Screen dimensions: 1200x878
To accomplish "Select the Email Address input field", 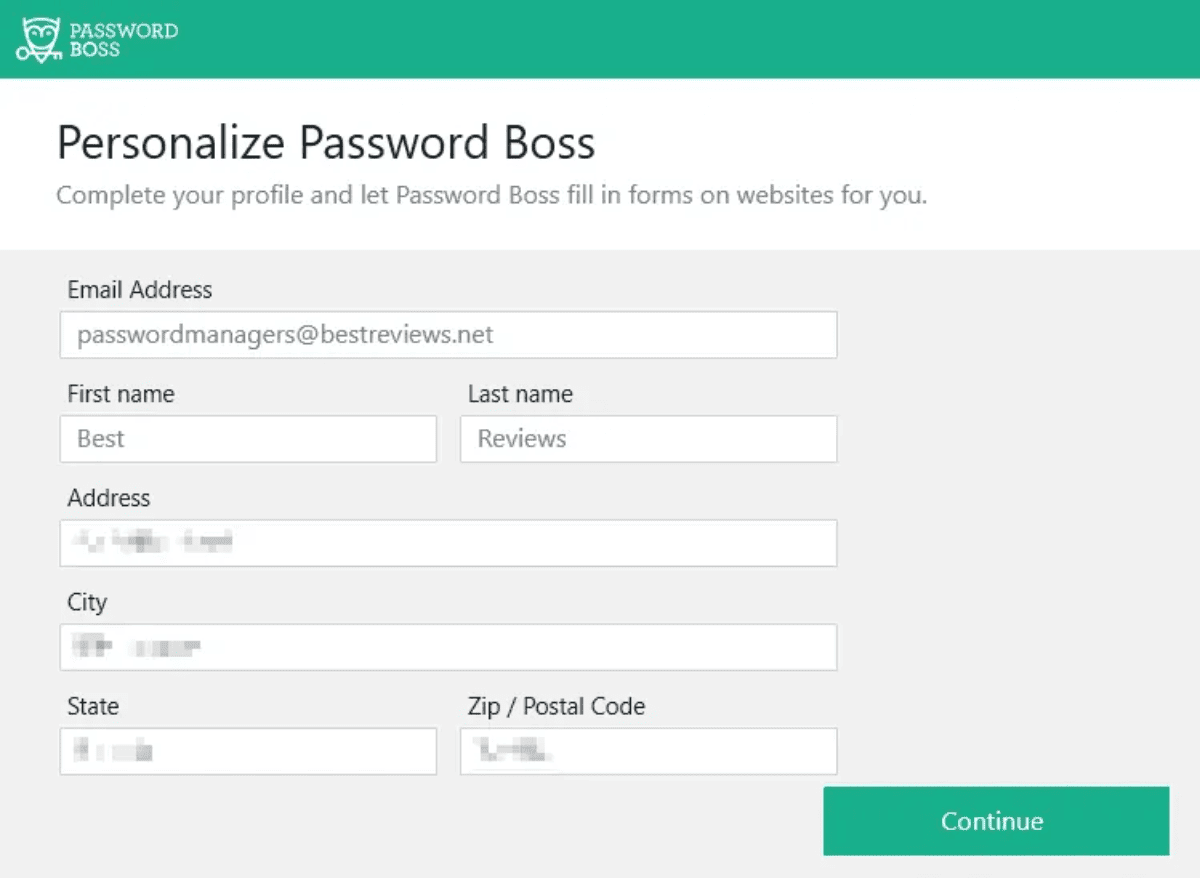I will 448,335.
